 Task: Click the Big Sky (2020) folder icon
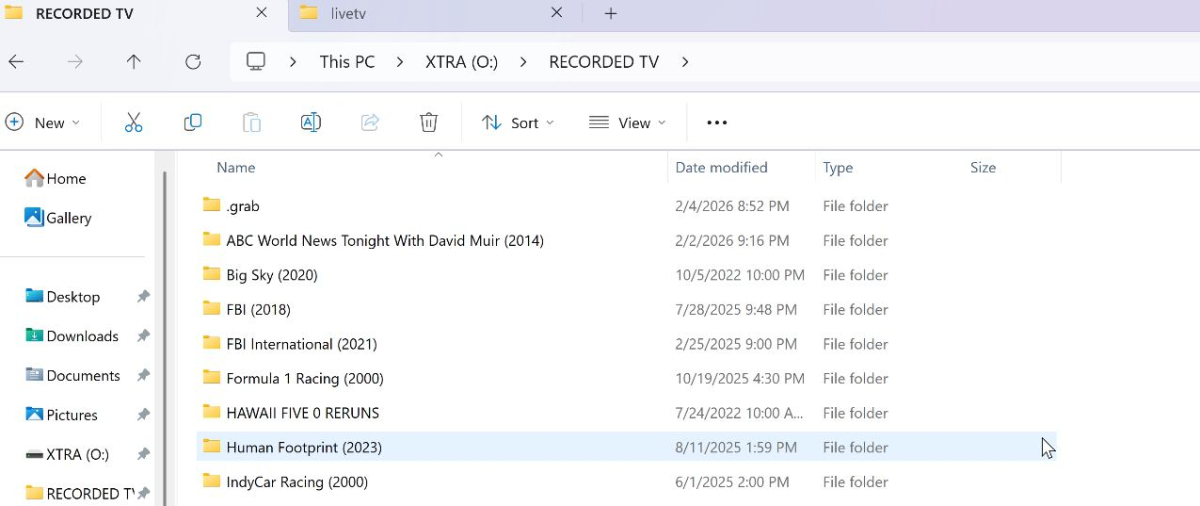(x=211, y=274)
